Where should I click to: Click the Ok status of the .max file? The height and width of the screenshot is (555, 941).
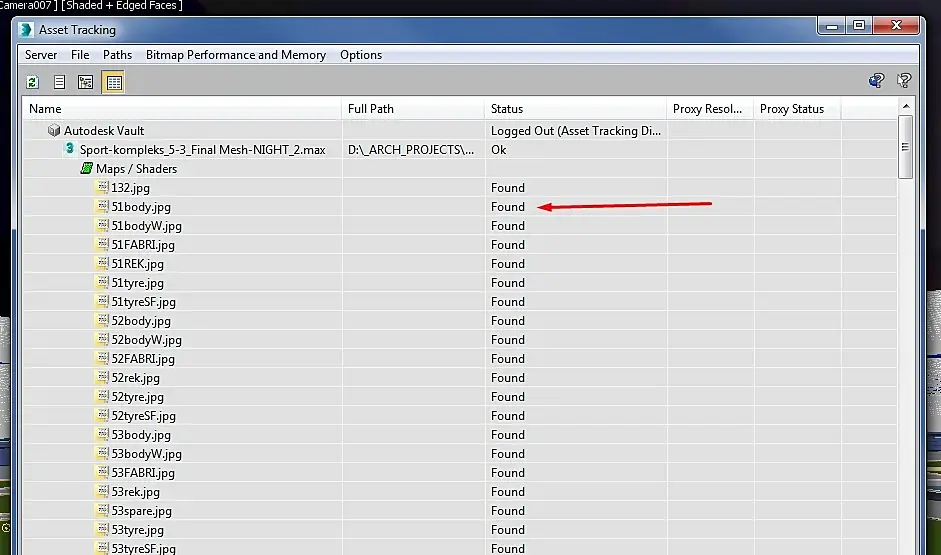point(499,150)
